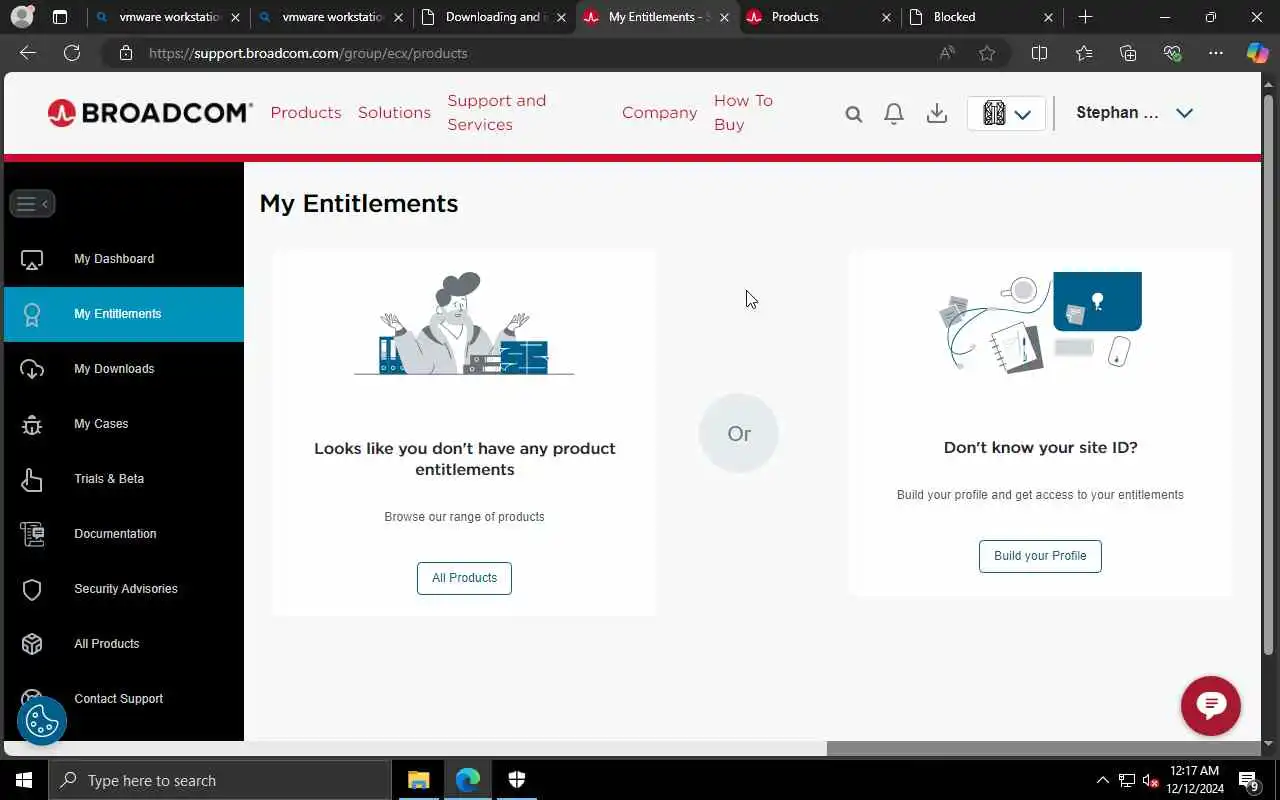Screen dimensions: 1280x800
Task: Click the taskbar search box
Action: (x=220, y=780)
